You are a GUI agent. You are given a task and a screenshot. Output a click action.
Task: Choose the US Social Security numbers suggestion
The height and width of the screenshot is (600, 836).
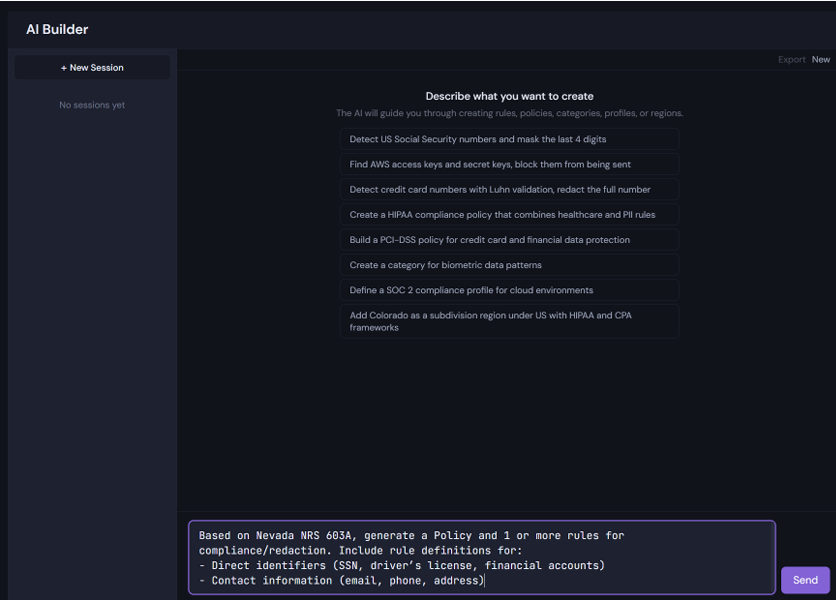[x=509, y=139]
